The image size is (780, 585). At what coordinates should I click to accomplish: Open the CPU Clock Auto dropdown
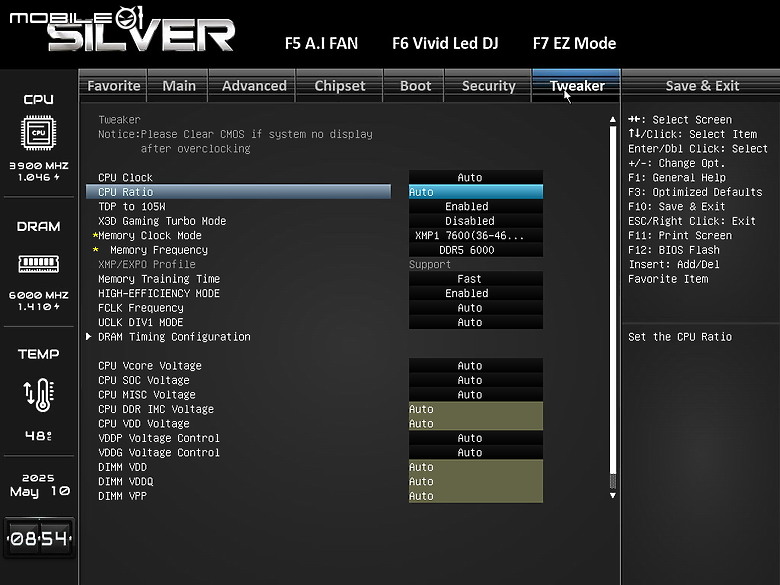(x=476, y=178)
